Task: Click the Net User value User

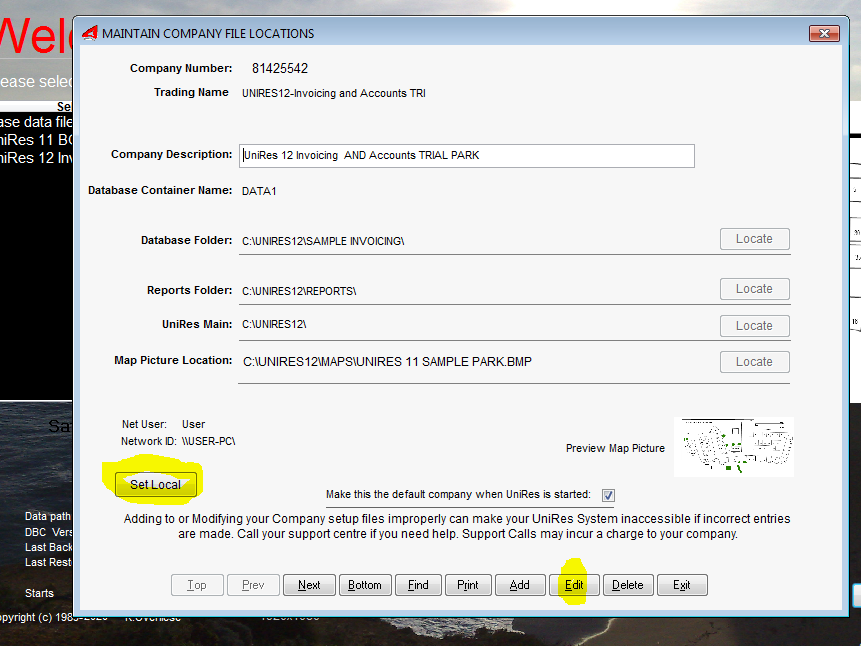Action: 193,424
